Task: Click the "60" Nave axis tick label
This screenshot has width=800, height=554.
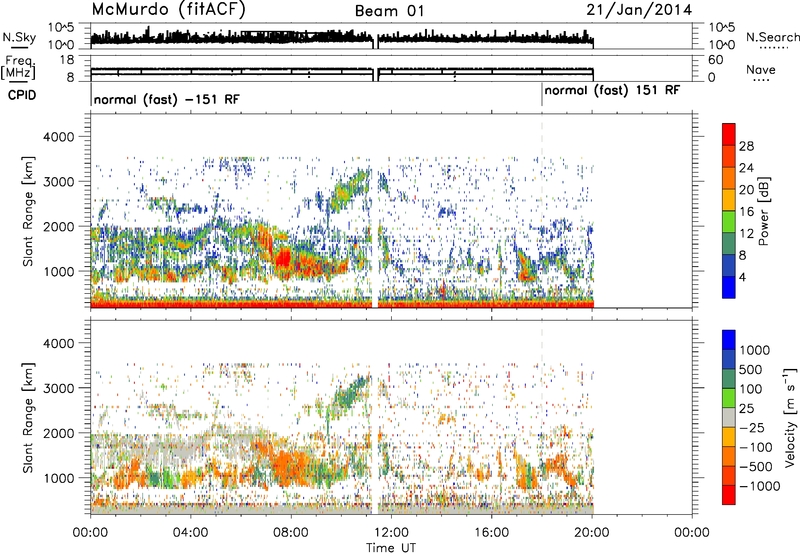Action: pyautogui.click(x=715, y=60)
